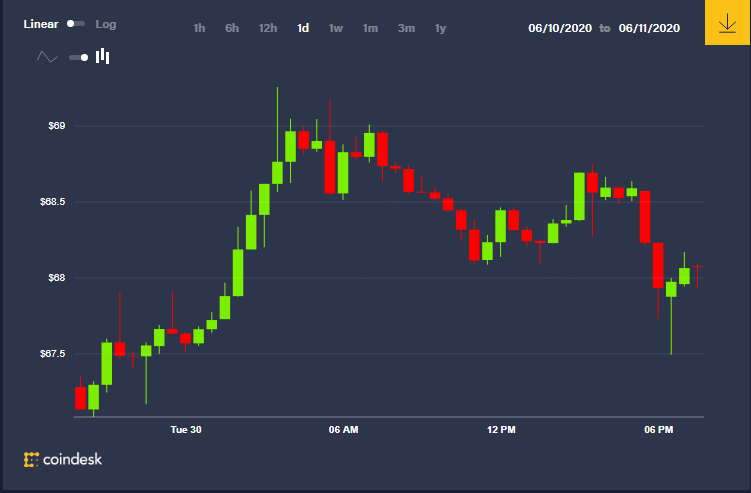Switch to the 3m timeframe
The width and height of the screenshot is (751, 493).
(x=406, y=28)
